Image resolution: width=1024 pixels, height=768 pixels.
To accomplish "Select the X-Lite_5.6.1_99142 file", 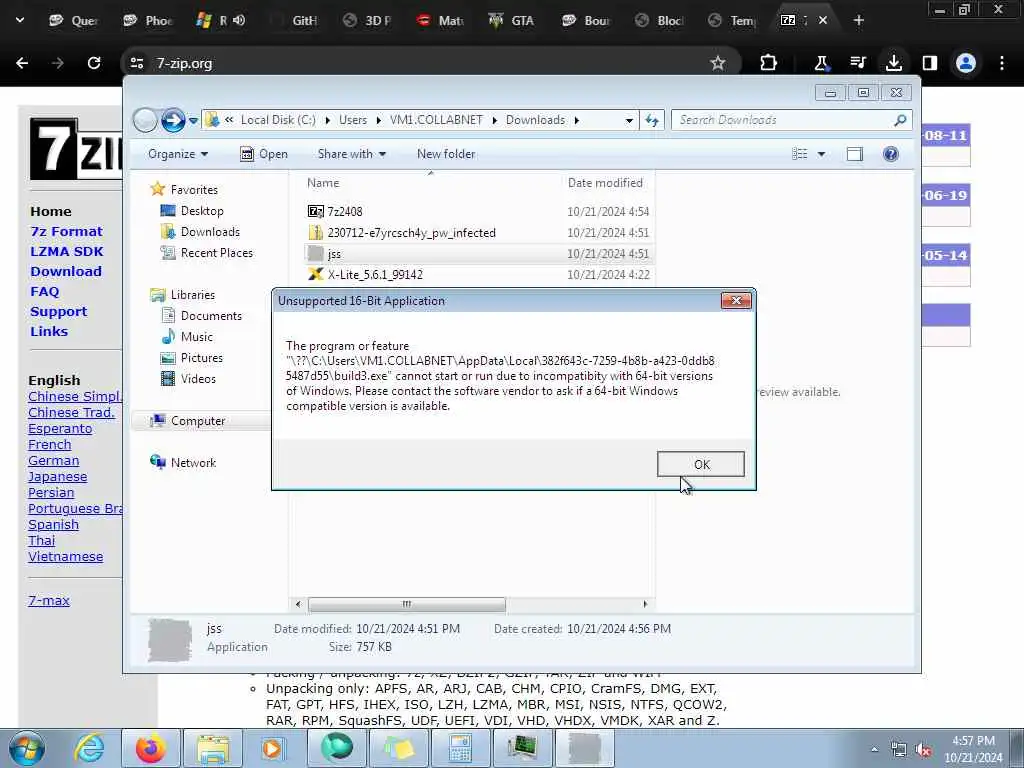I will point(478,274).
